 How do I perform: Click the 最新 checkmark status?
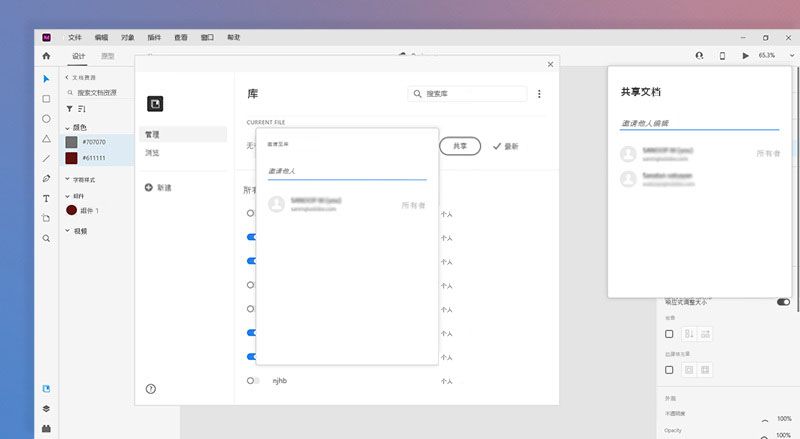click(506, 147)
